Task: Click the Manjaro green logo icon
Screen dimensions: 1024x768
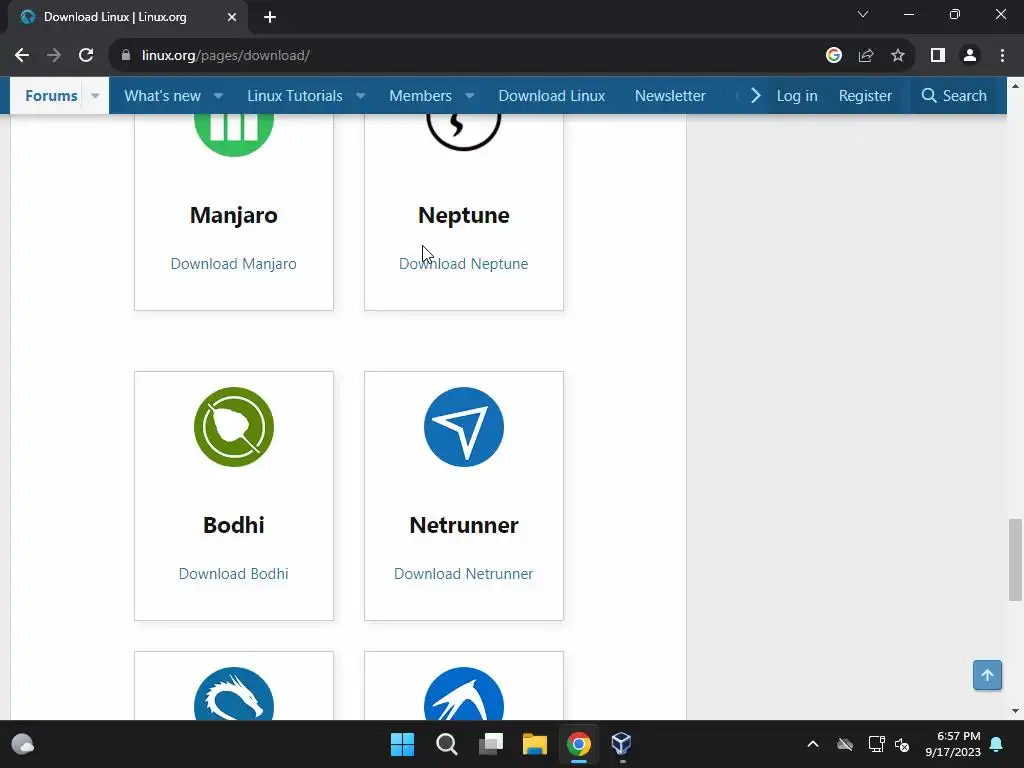Action: [x=234, y=136]
